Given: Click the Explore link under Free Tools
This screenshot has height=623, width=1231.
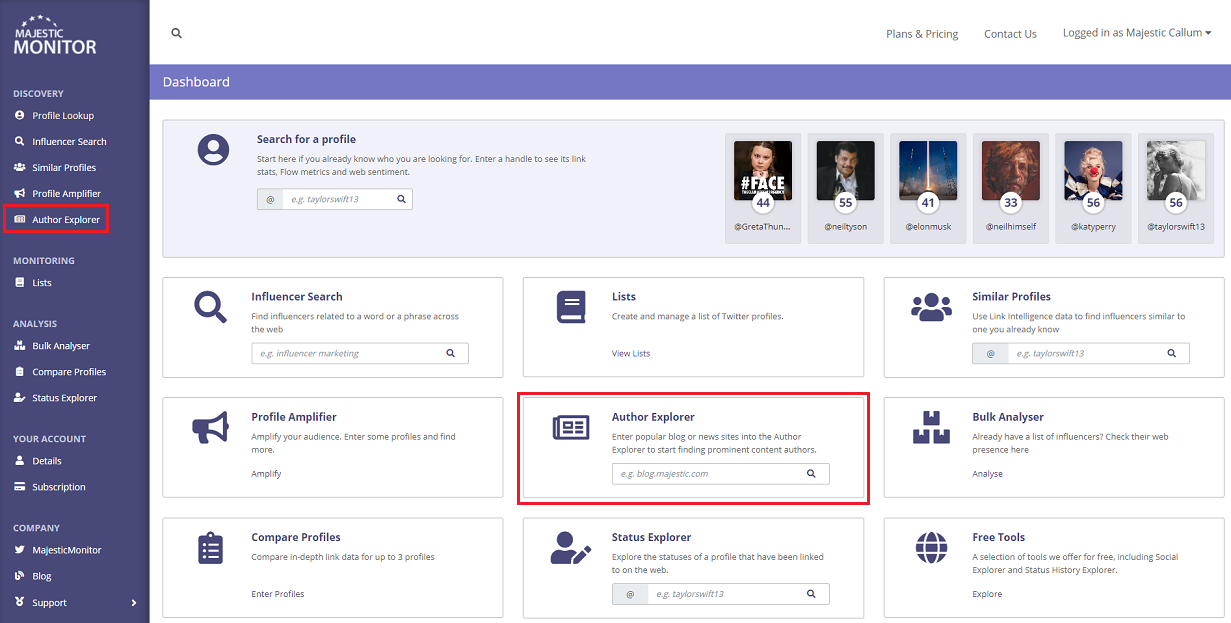Looking at the screenshot, I should click(987, 594).
